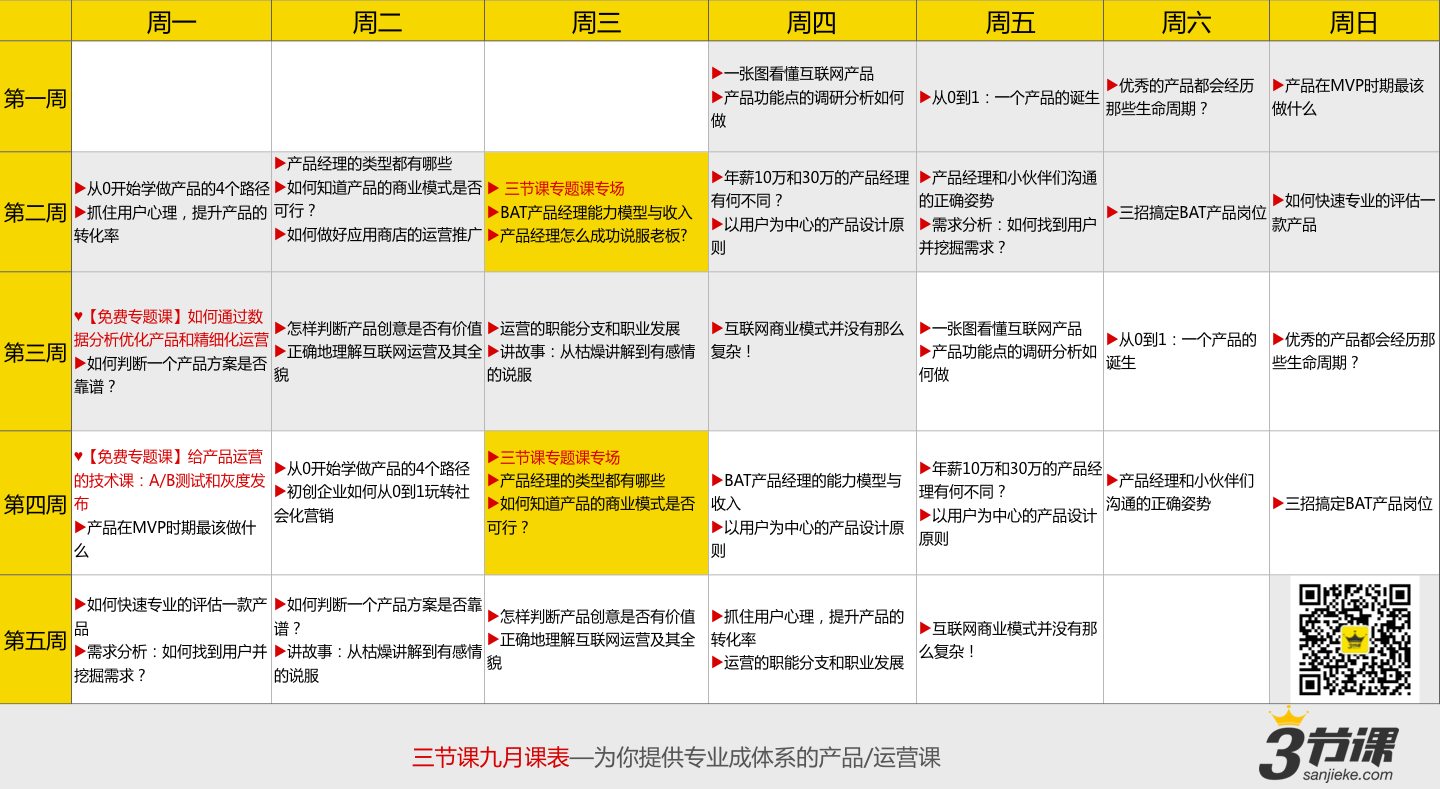The height and width of the screenshot is (789, 1440).
Task: Select the 第四周 row header
Action: coord(36,503)
